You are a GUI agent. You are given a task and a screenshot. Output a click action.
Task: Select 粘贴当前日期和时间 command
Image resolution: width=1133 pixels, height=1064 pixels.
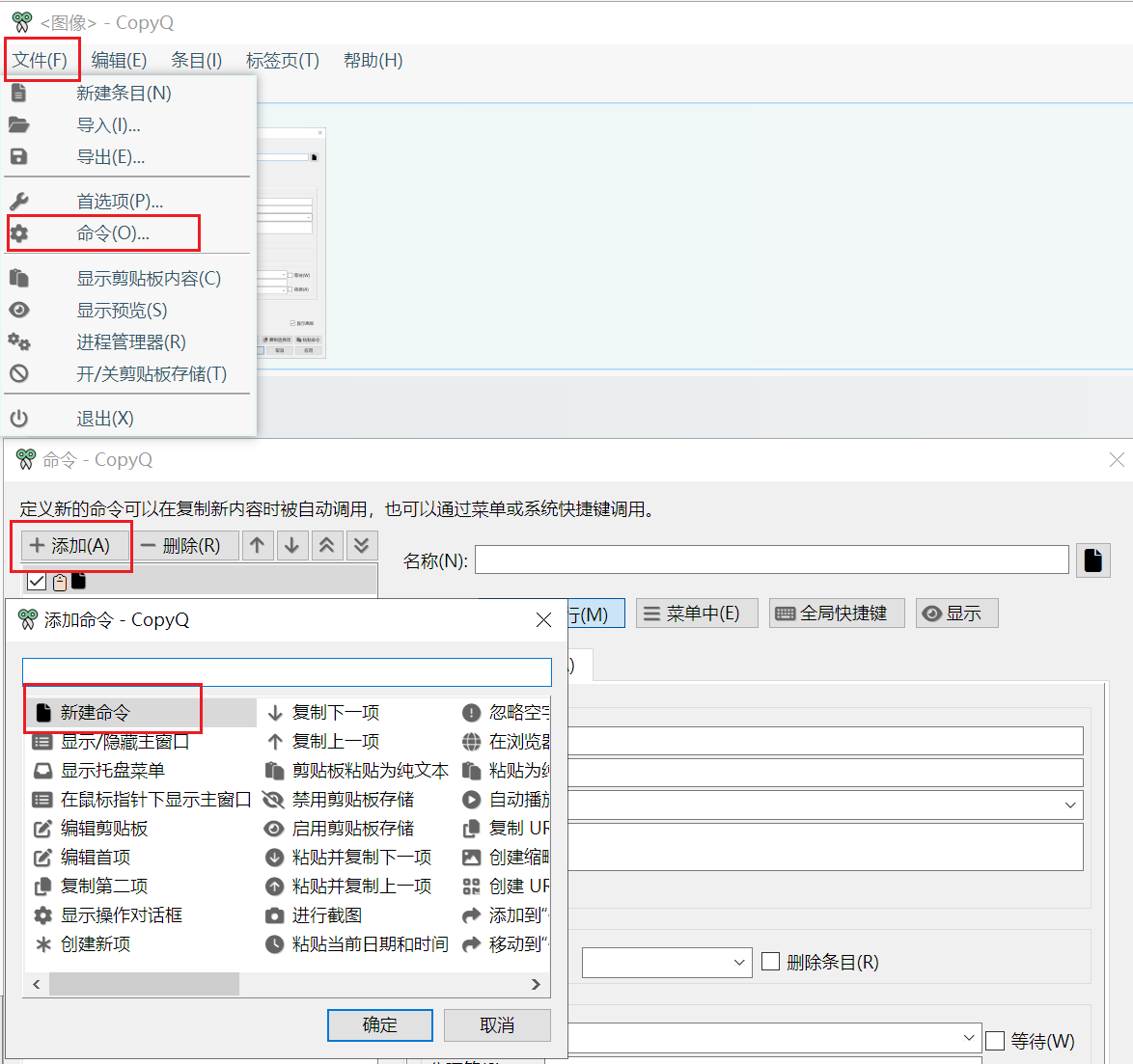356,943
